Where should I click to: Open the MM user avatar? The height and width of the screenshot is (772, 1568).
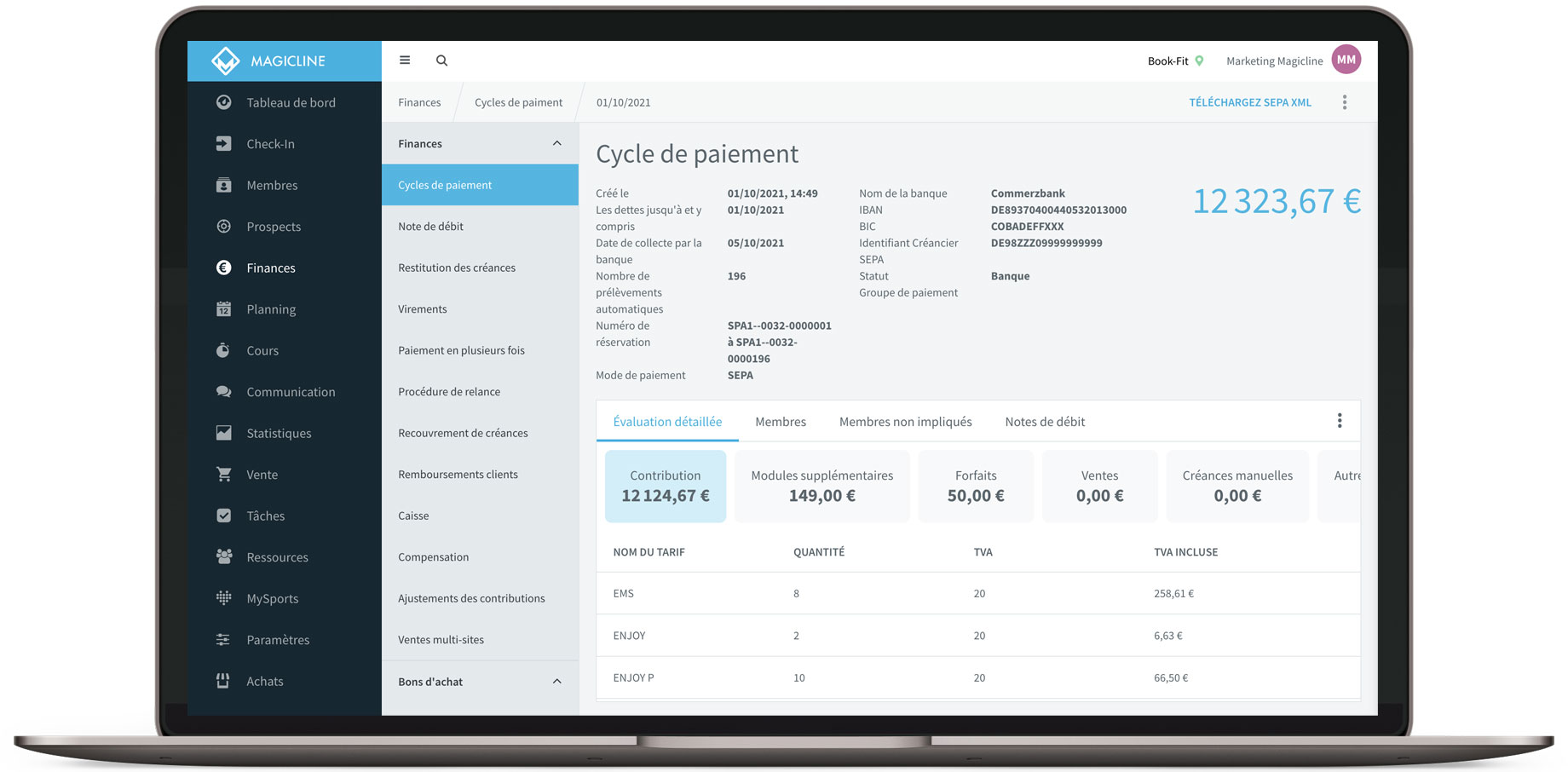pyautogui.click(x=1346, y=60)
